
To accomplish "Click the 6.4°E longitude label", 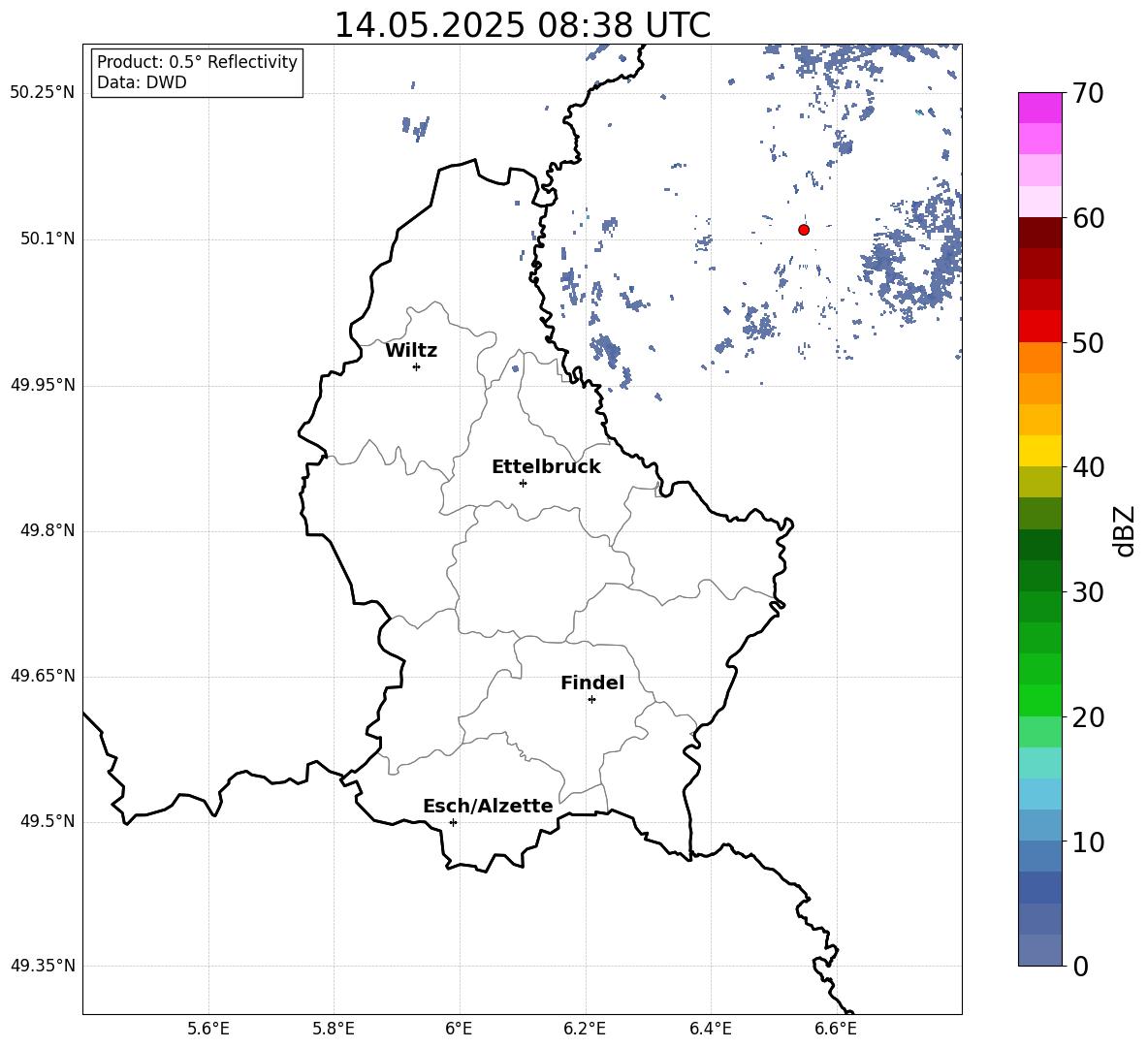I will click(710, 1029).
